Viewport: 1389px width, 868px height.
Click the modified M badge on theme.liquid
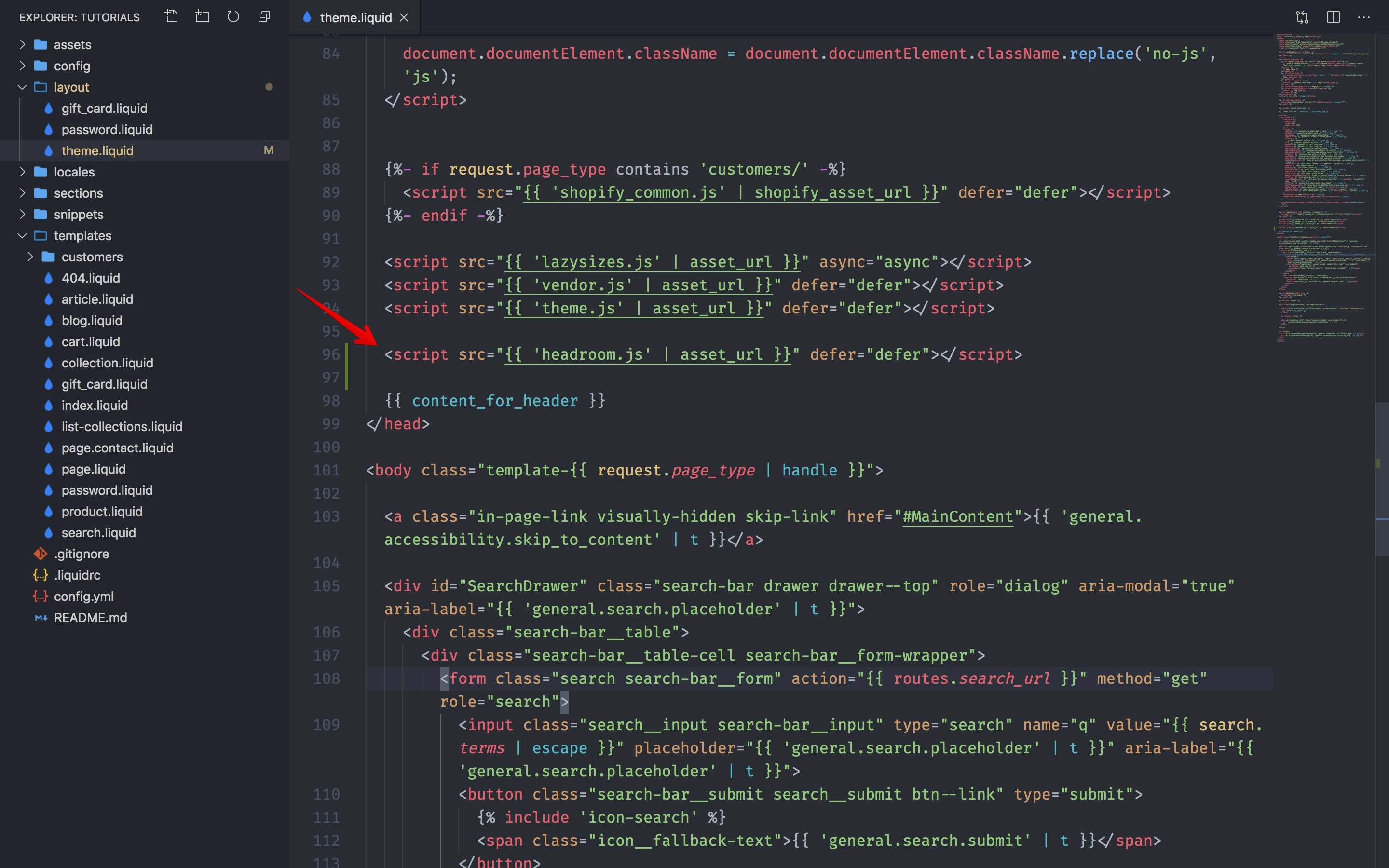(x=268, y=151)
